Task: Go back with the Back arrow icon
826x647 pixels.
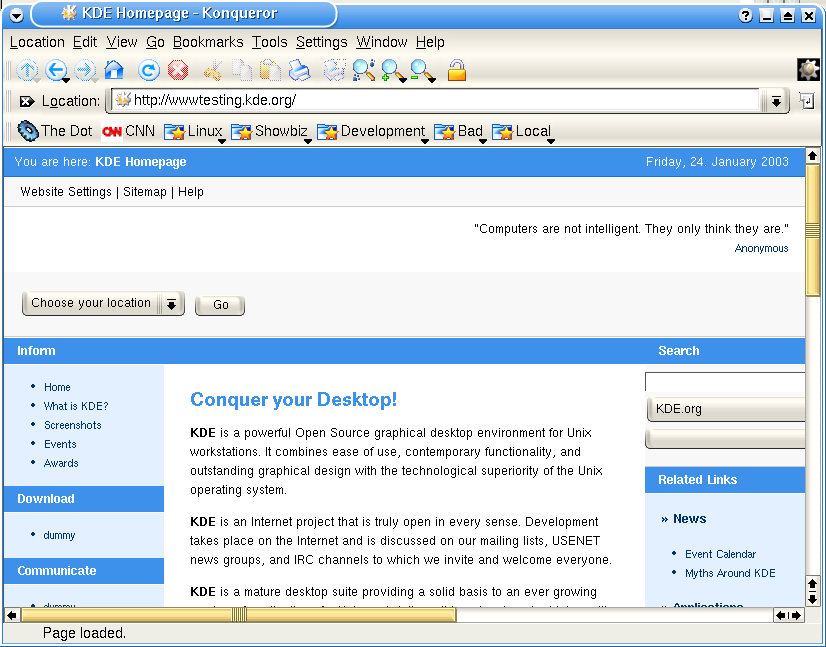Action: [55, 70]
